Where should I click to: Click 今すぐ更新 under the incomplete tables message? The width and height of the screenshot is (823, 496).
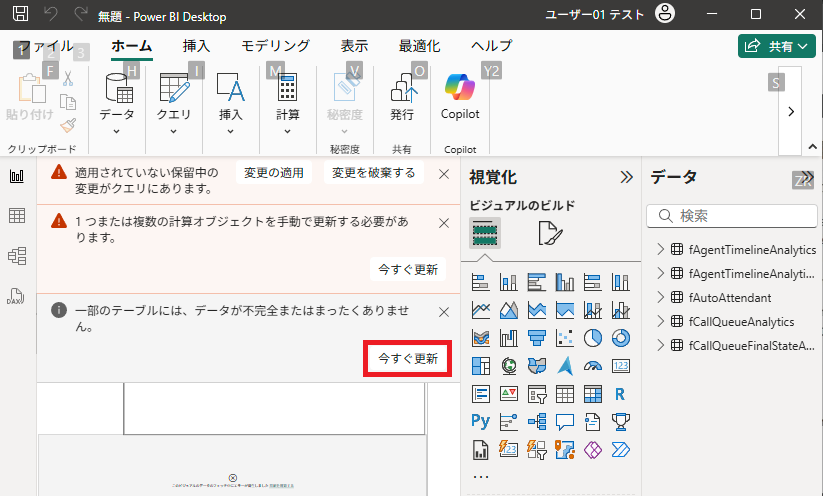pos(408,358)
